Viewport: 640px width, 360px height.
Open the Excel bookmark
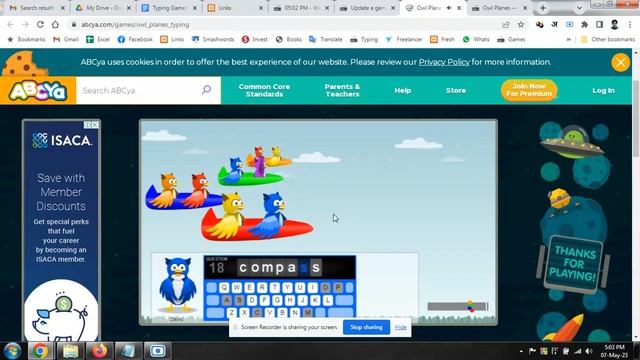[98, 39]
